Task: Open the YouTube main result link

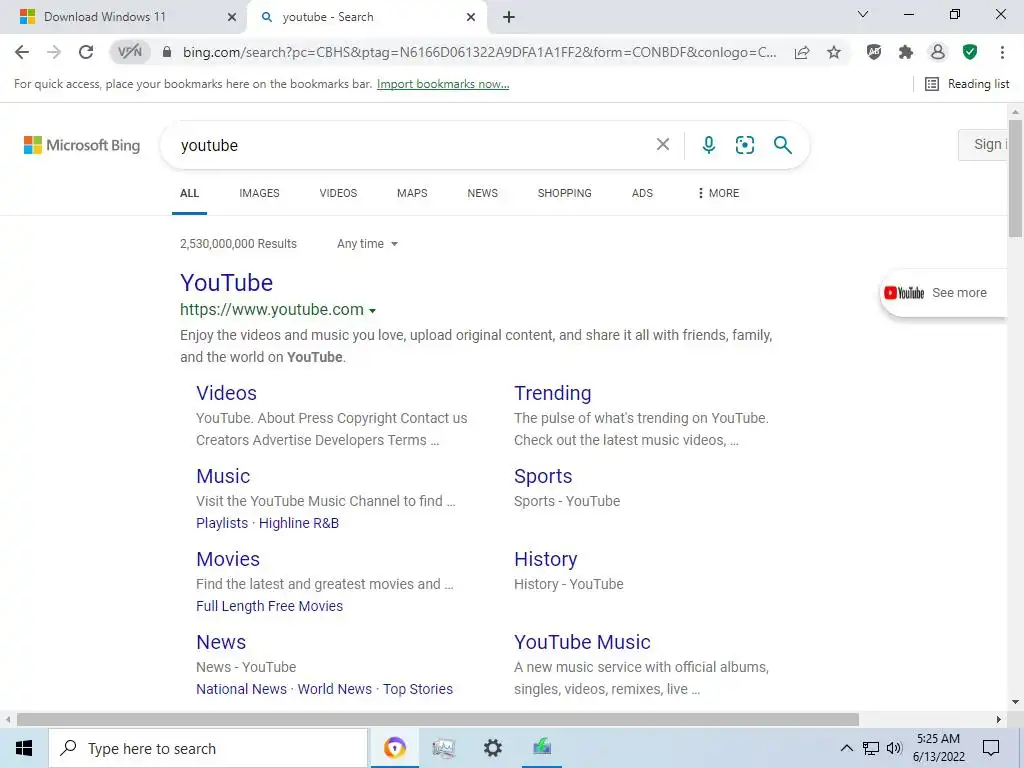Action: click(x=227, y=283)
